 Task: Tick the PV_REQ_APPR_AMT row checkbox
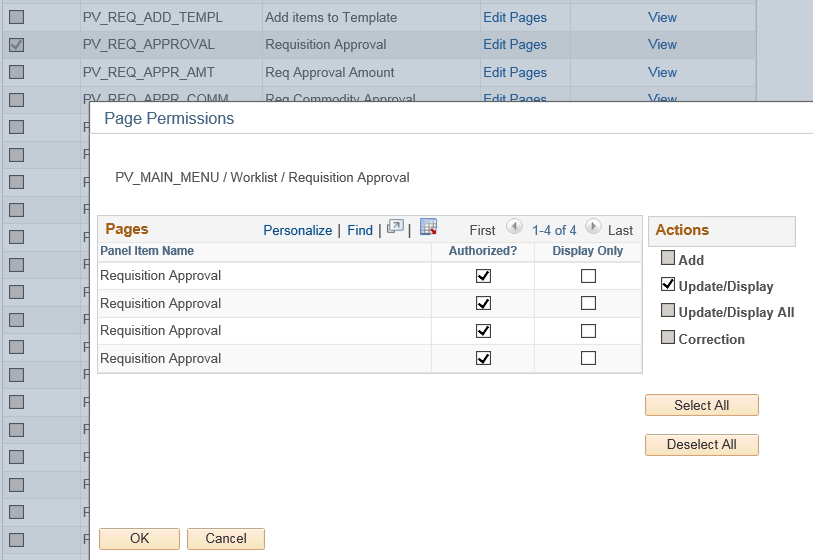tap(17, 72)
